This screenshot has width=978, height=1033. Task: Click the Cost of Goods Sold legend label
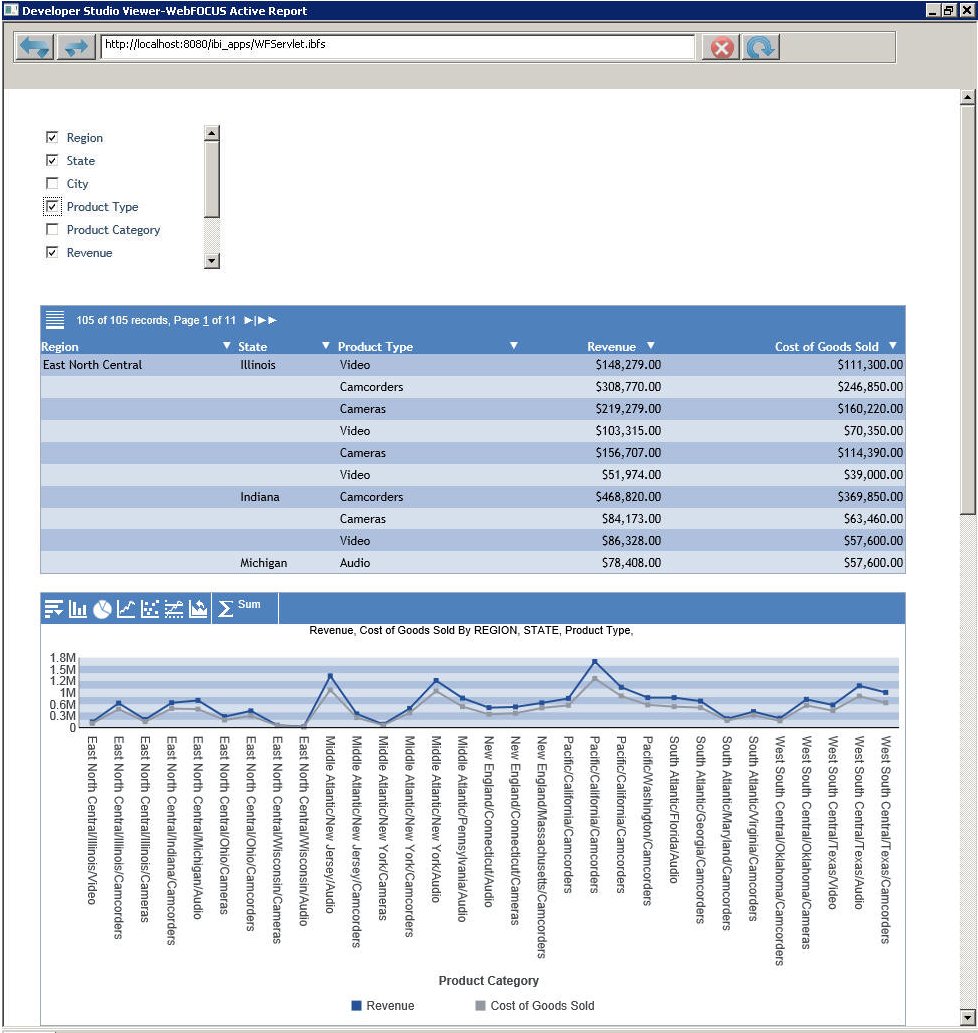pos(542,1006)
